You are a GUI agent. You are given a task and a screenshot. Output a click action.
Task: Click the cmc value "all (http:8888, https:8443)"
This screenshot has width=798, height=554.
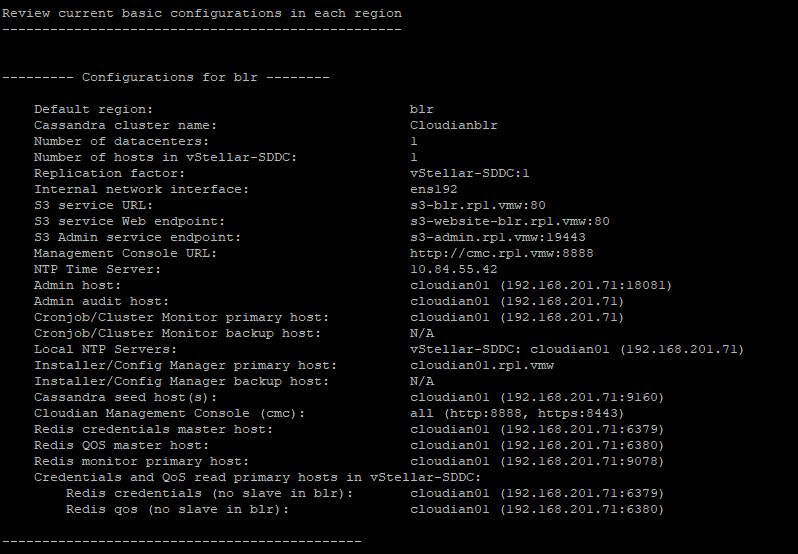(517, 413)
